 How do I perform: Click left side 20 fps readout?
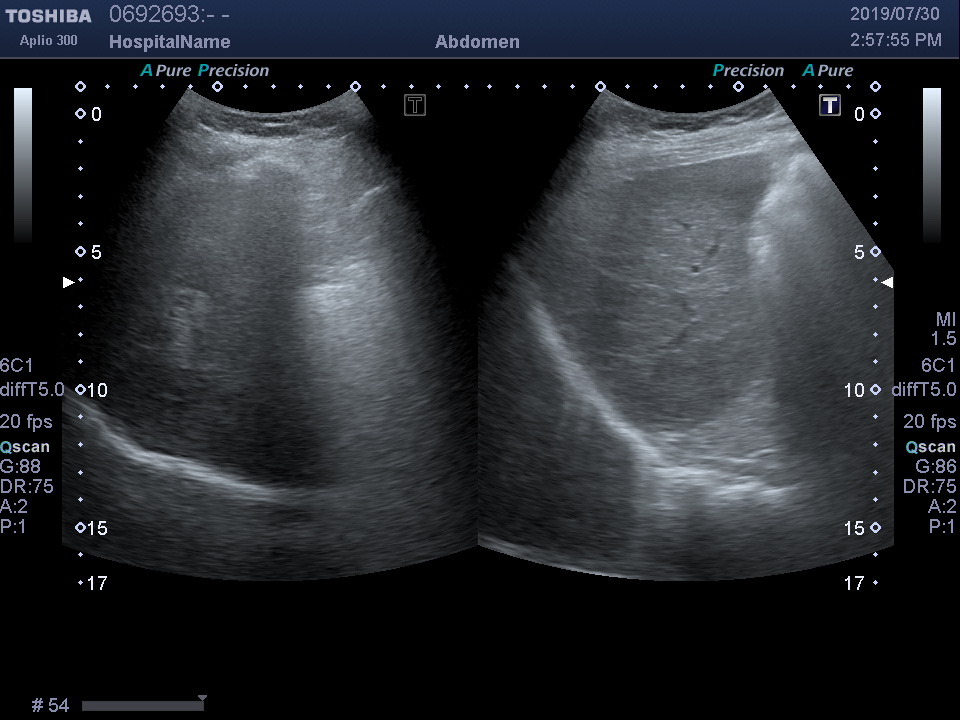[x=26, y=421]
